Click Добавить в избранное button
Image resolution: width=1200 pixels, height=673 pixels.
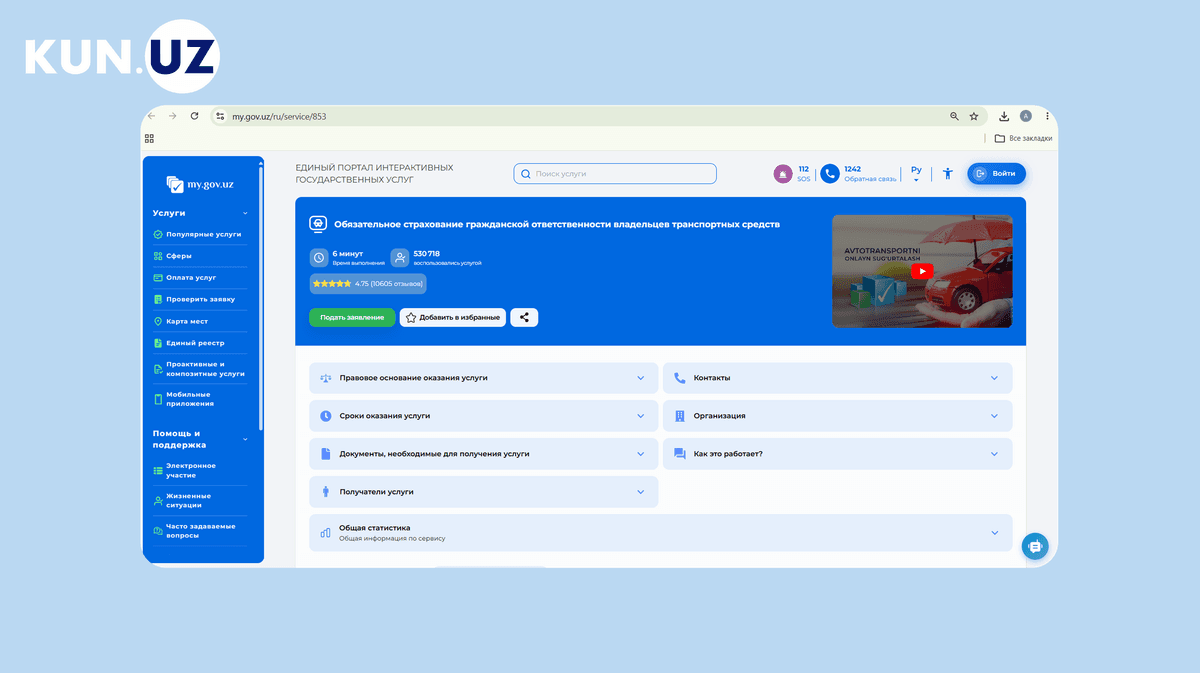click(x=453, y=317)
